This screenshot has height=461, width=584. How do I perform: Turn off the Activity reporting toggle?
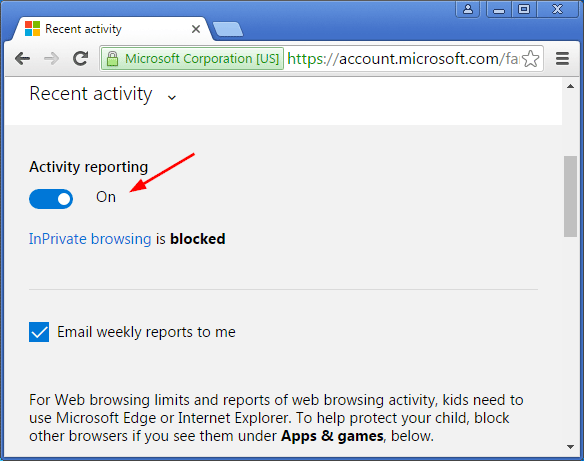(x=51, y=199)
